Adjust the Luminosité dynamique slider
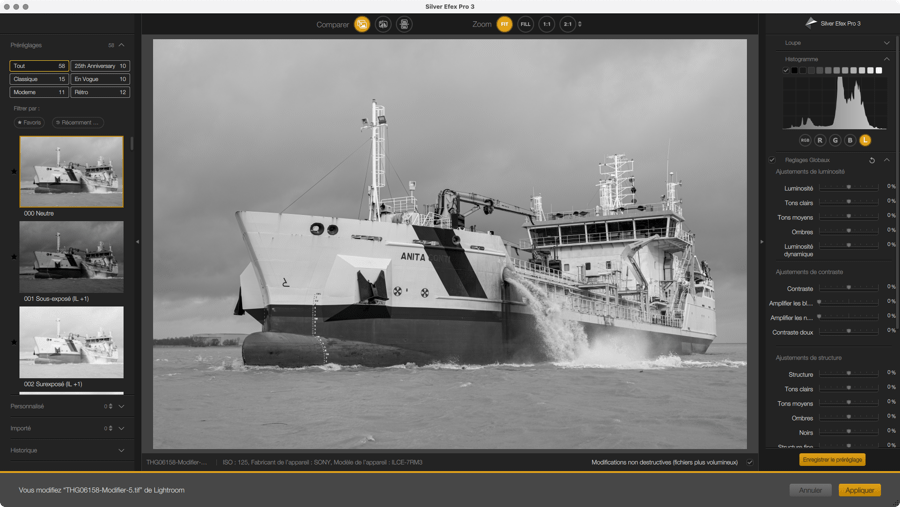 pos(848,246)
